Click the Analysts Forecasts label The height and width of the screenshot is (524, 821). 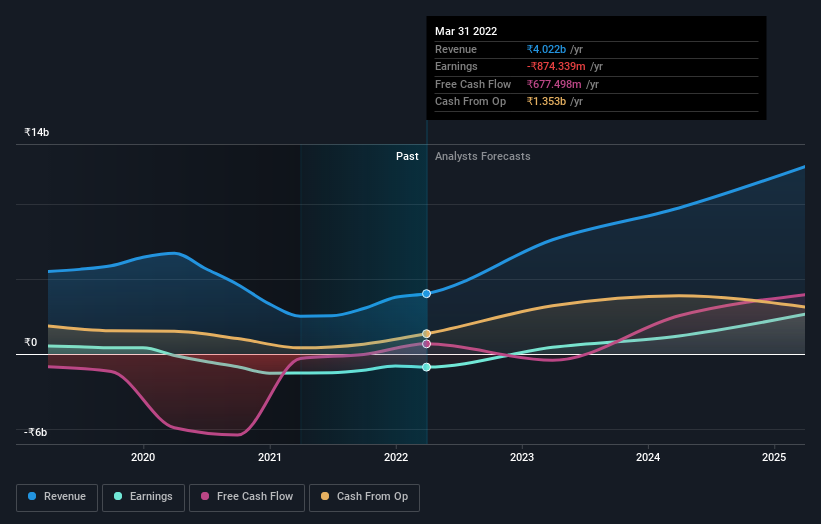[483, 156]
